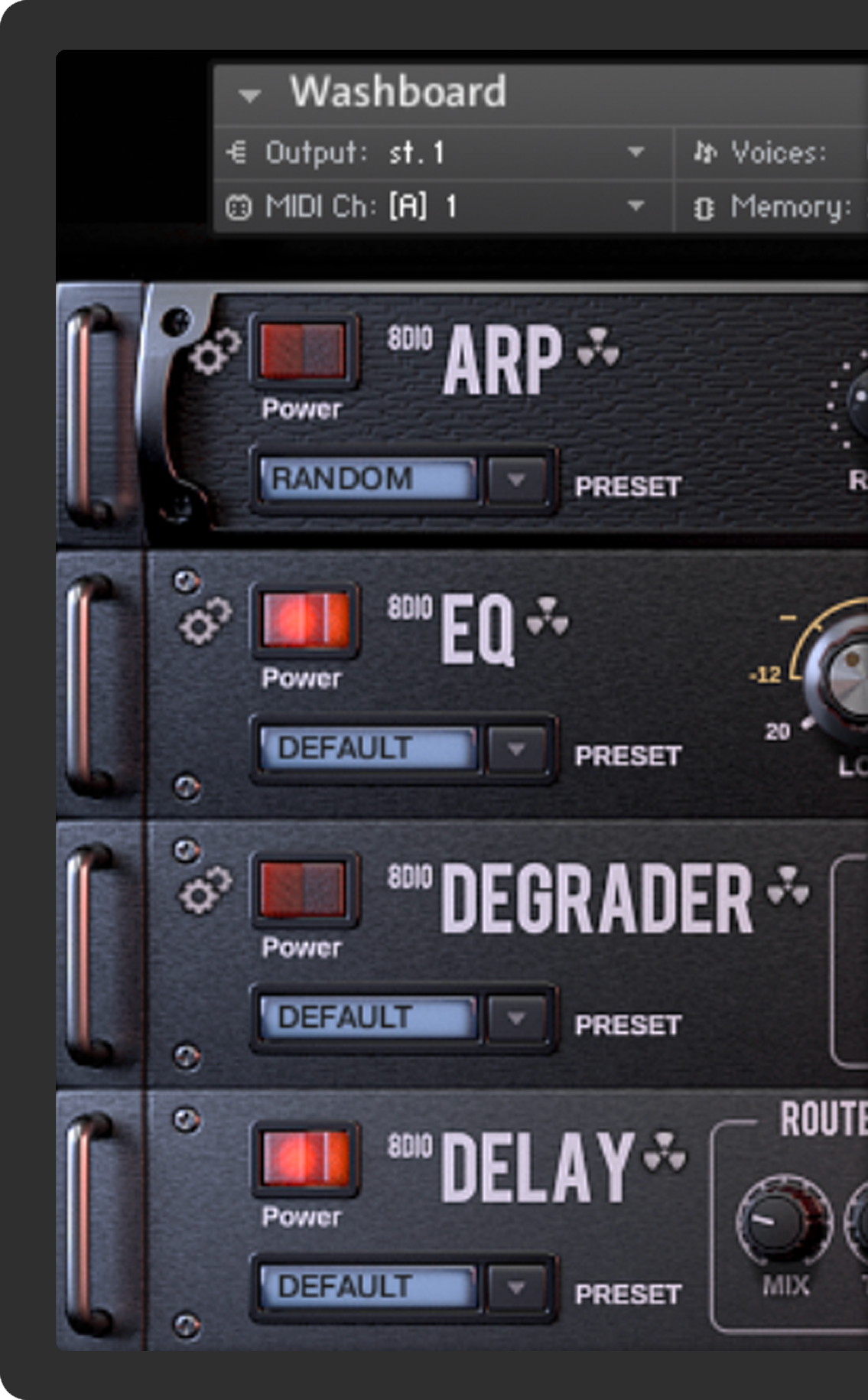Turn off the EQ Power switch
Image resolution: width=868 pixels, height=1400 pixels.
tap(304, 620)
